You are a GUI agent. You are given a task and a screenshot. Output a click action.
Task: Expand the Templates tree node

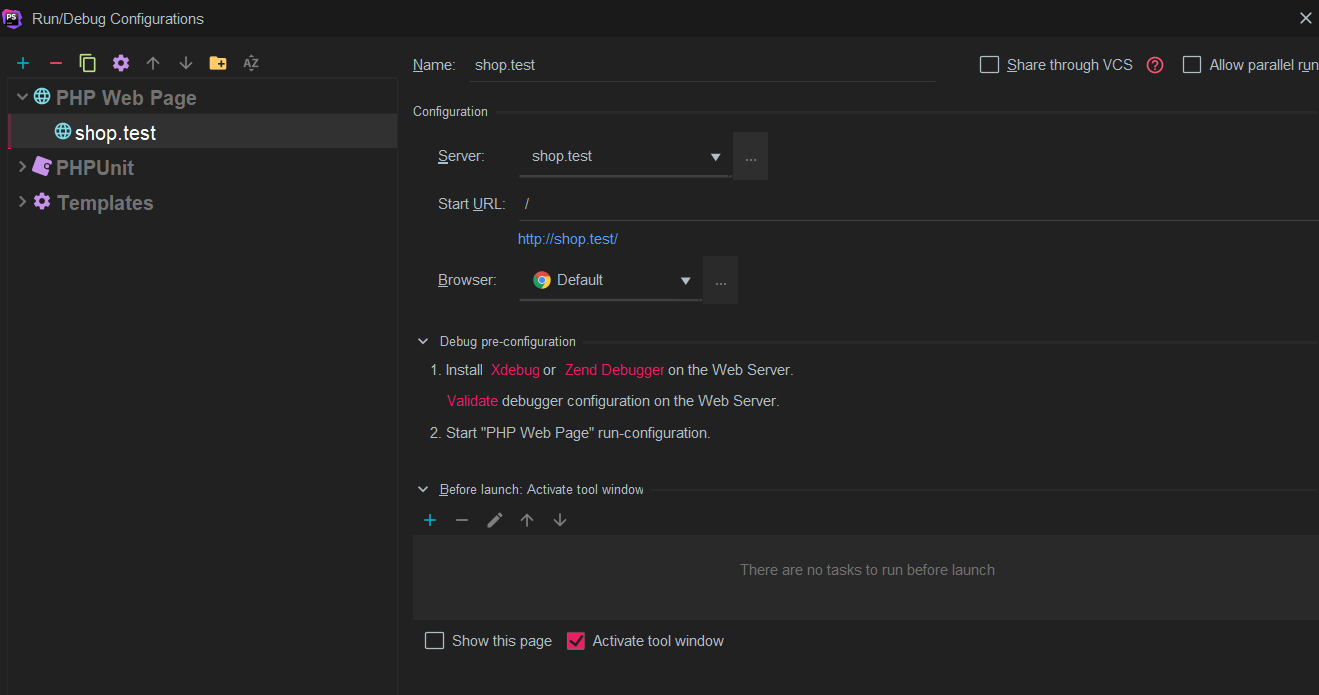pyautogui.click(x=23, y=202)
